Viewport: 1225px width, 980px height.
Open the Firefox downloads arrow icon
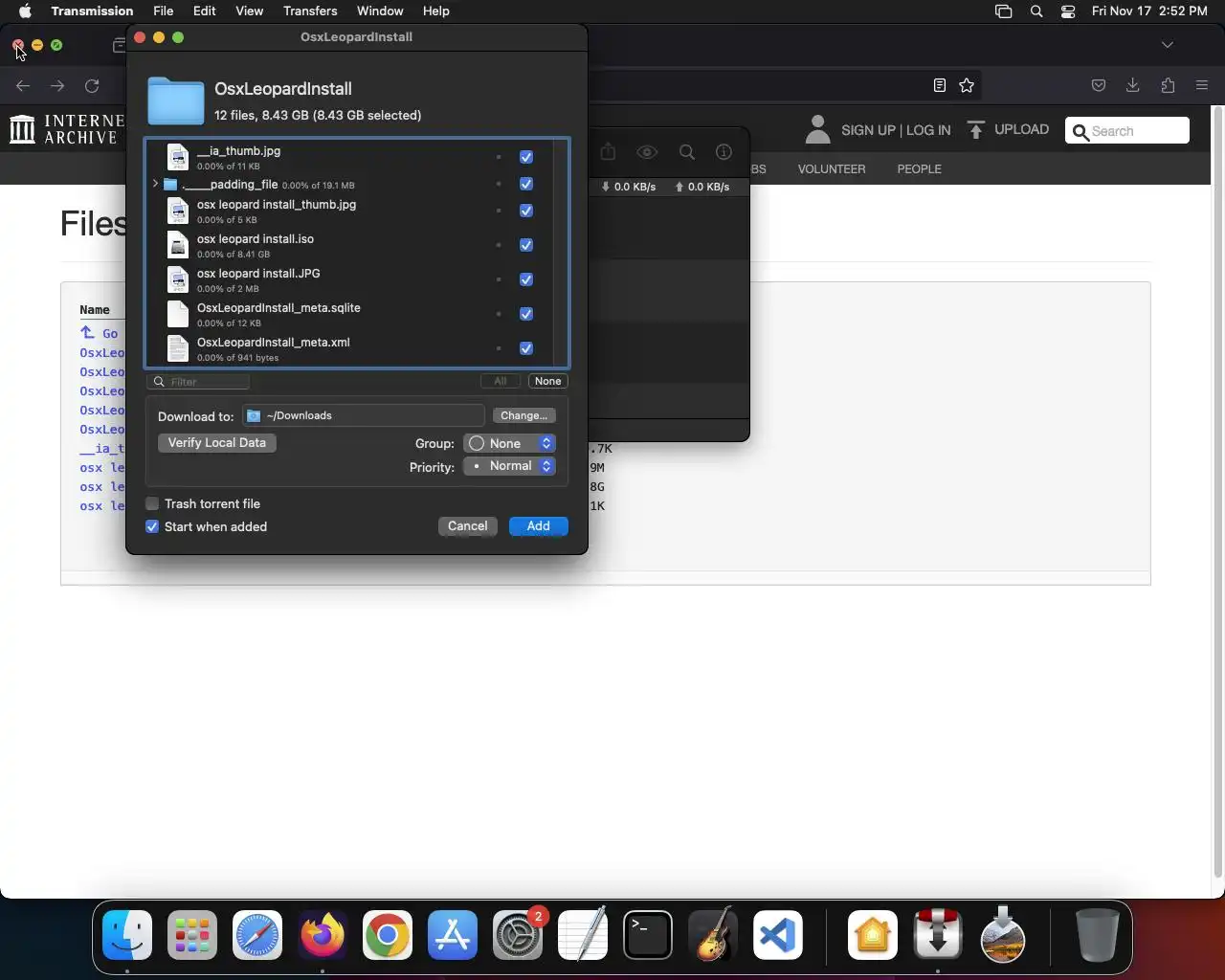[x=1133, y=85]
